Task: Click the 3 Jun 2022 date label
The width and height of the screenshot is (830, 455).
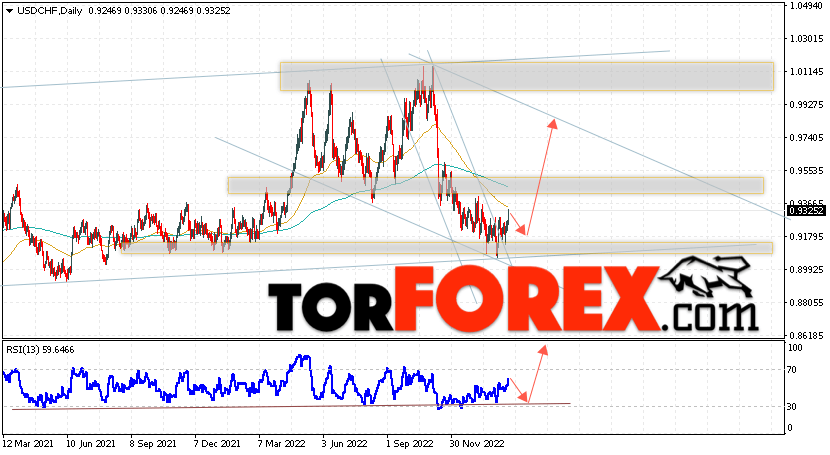Action: [x=345, y=443]
